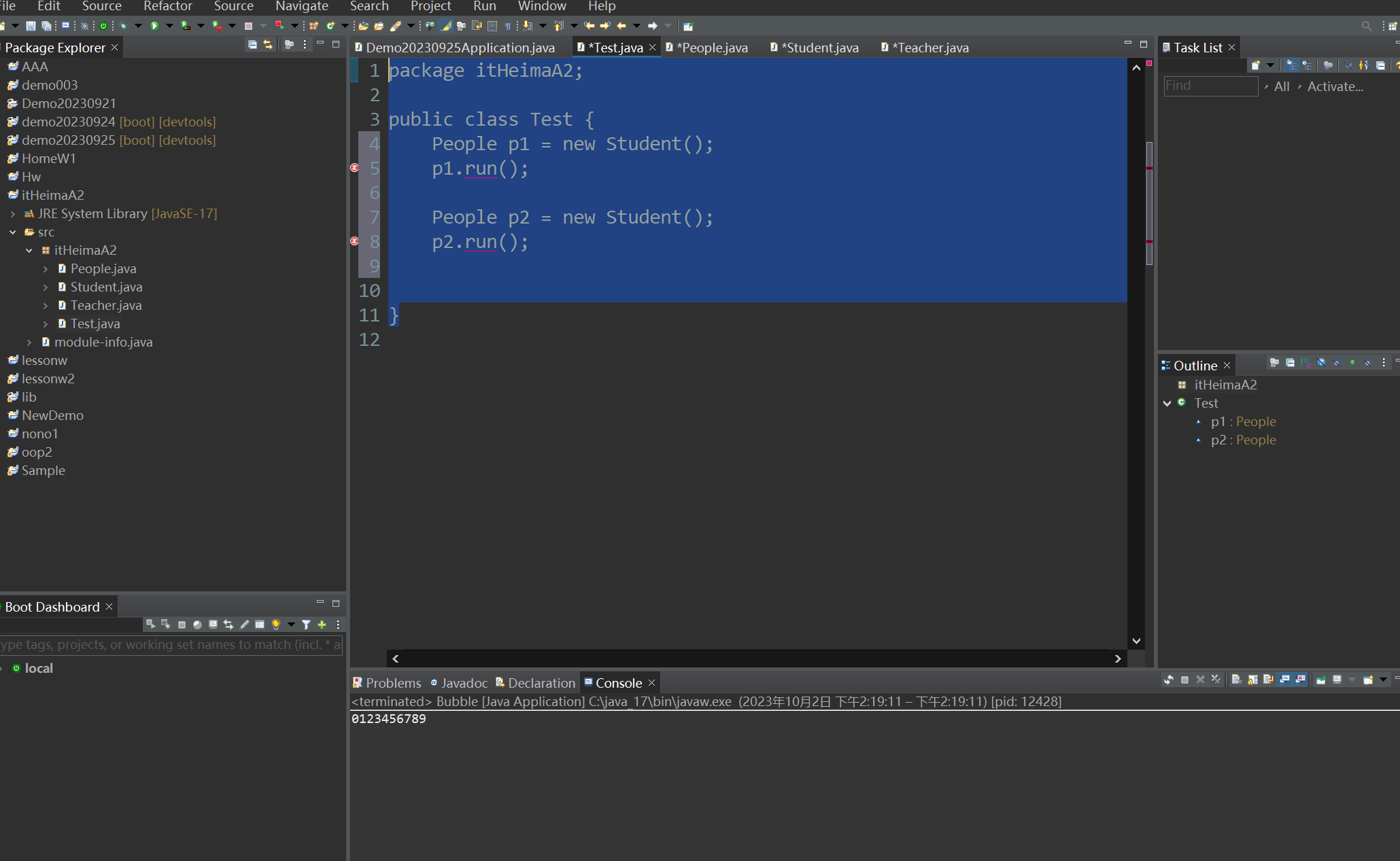Toggle Show Console on Standard Error change

tap(1300, 680)
